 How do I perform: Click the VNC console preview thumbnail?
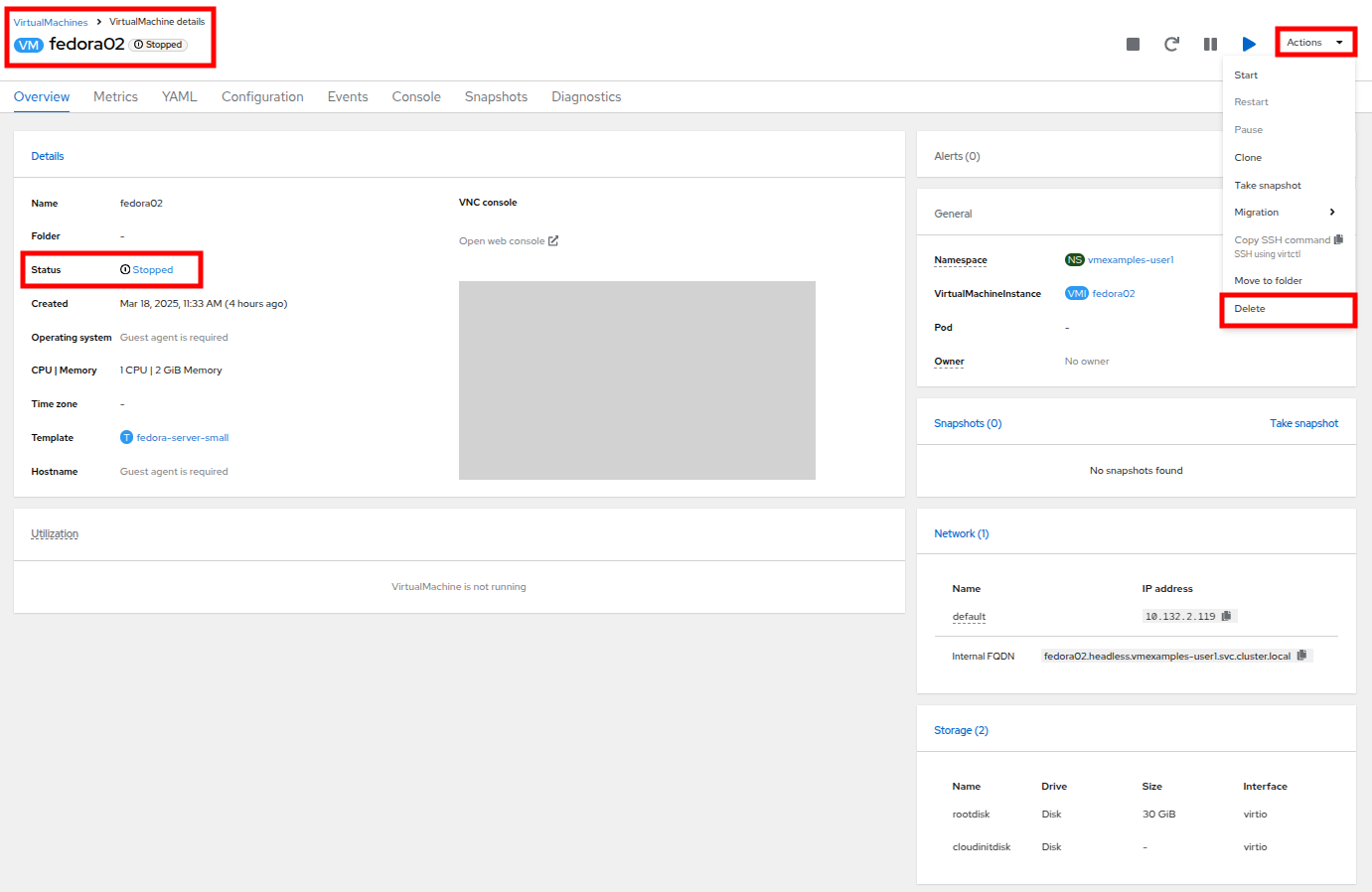637,380
